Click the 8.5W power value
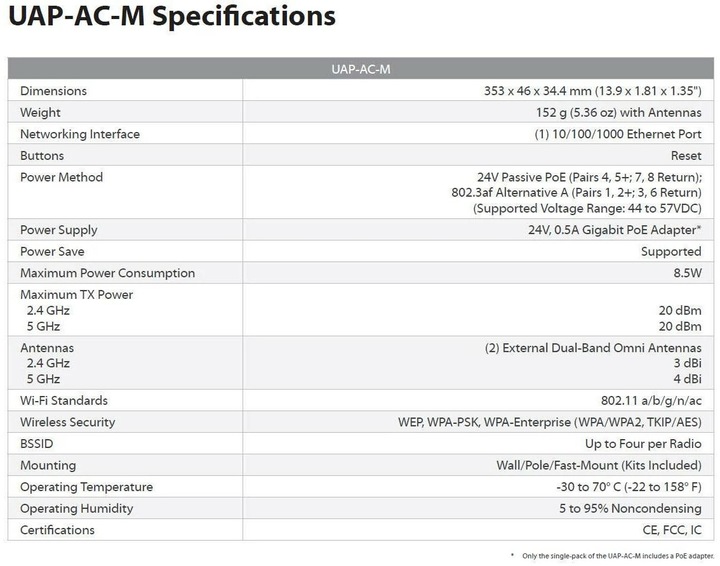The image size is (720, 566). (687, 273)
